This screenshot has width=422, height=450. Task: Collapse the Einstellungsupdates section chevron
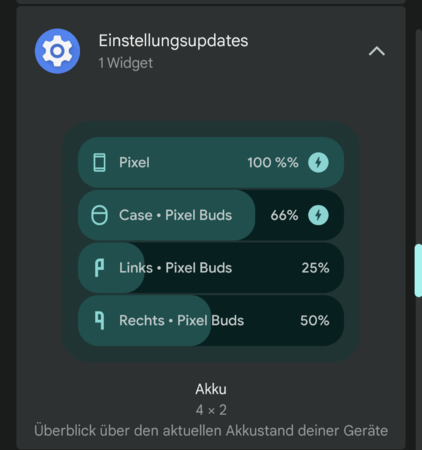(x=377, y=51)
